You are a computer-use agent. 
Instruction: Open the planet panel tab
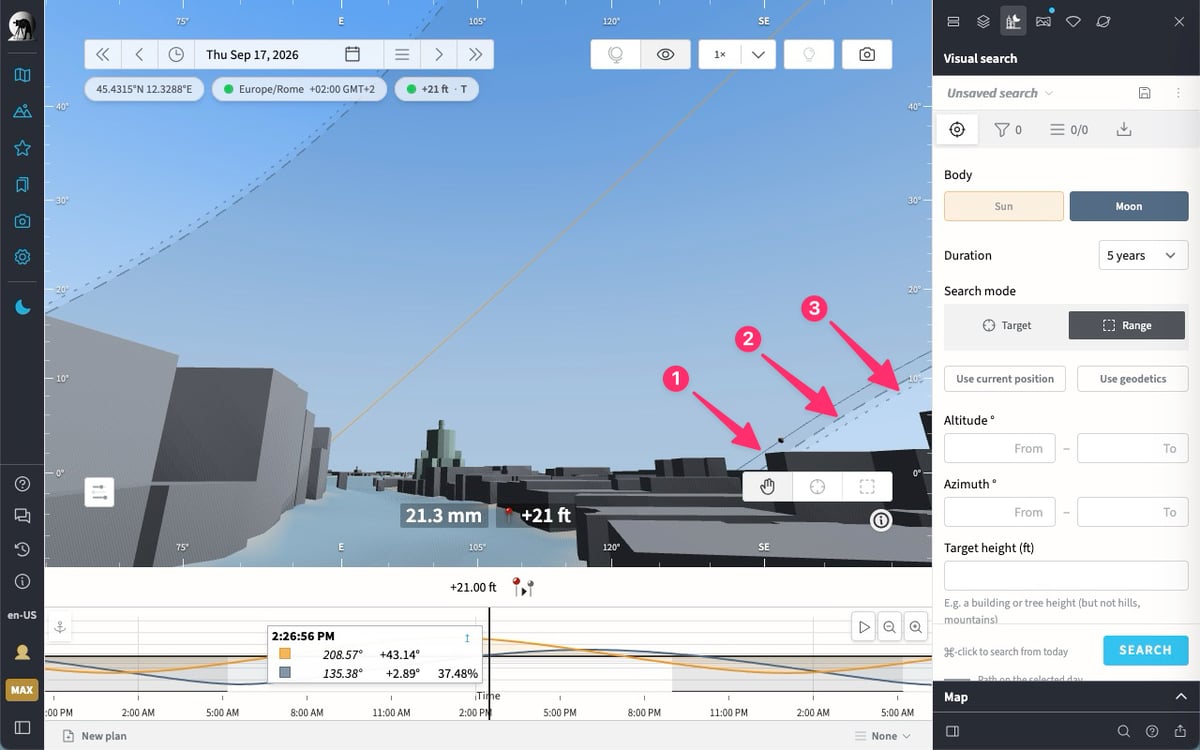[x=1103, y=20]
